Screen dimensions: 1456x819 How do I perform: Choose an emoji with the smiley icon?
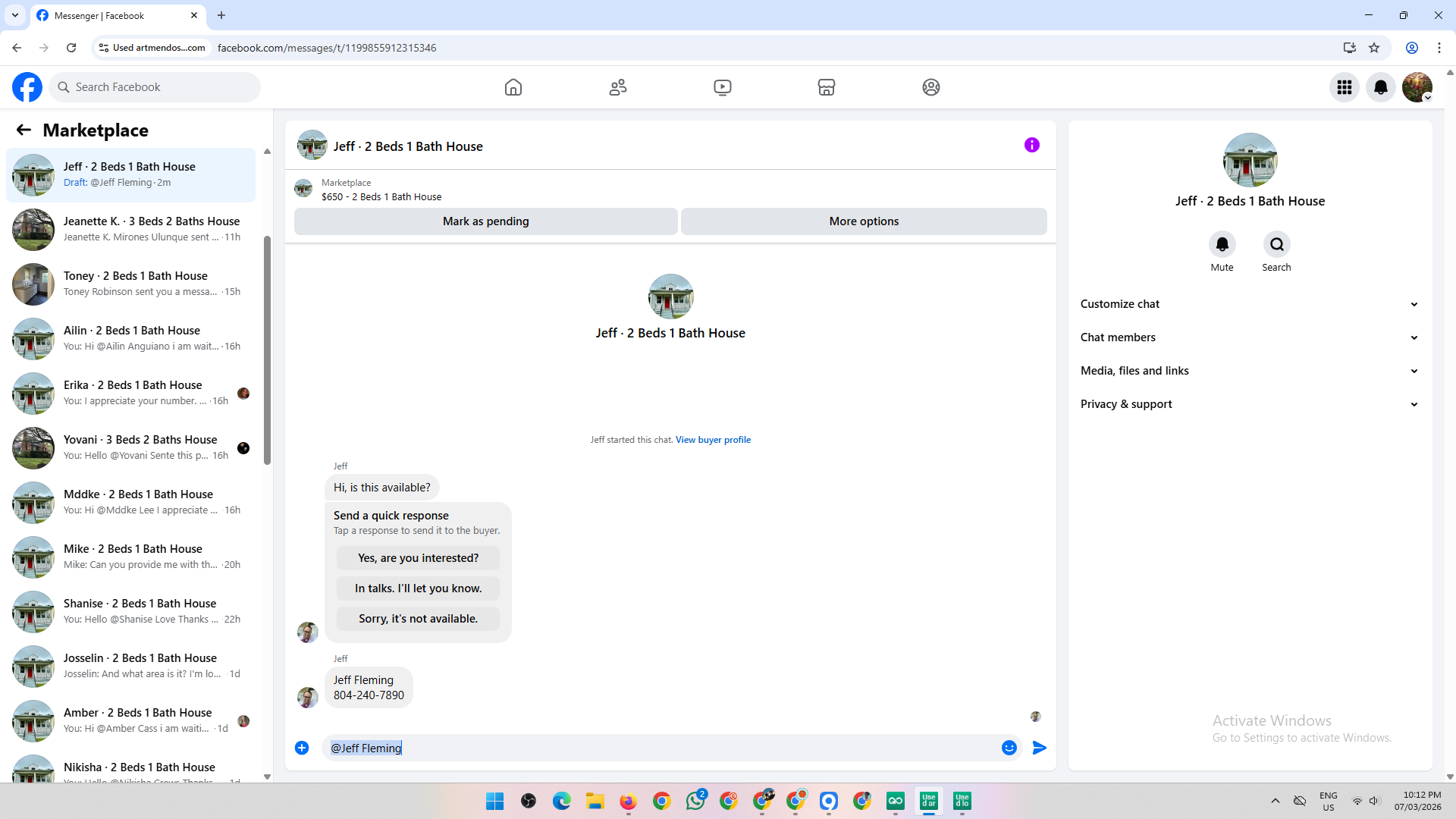click(x=1009, y=748)
